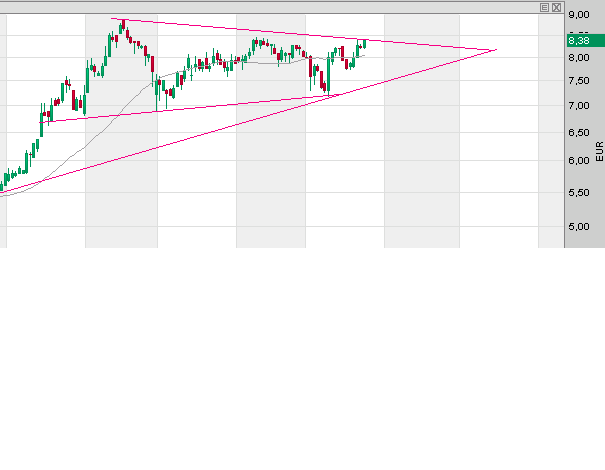Select the 9,00 price axis label

(x=578, y=16)
